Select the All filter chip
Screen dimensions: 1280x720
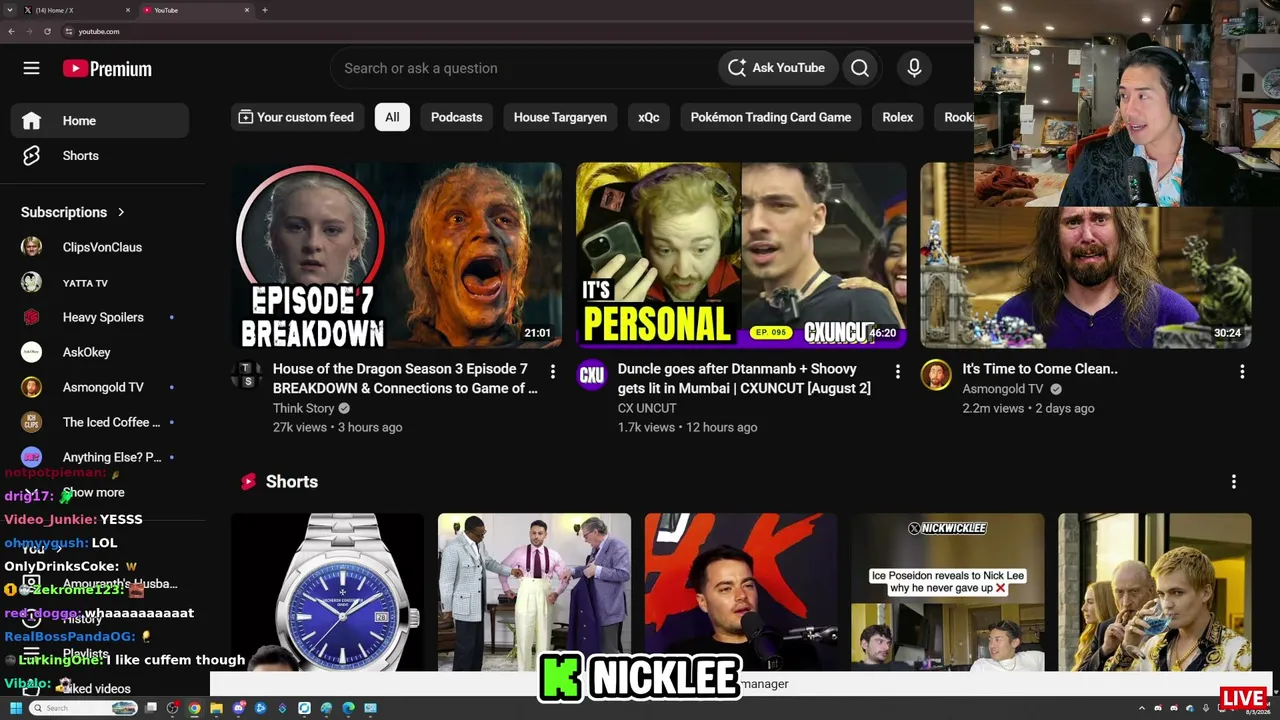(392, 117)
